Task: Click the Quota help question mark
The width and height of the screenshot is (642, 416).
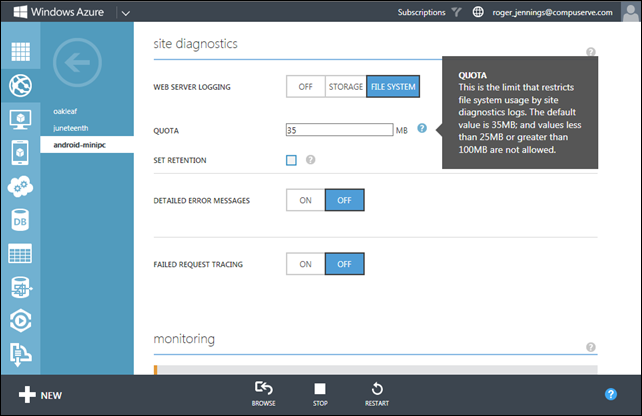Action: coord(422,128)
